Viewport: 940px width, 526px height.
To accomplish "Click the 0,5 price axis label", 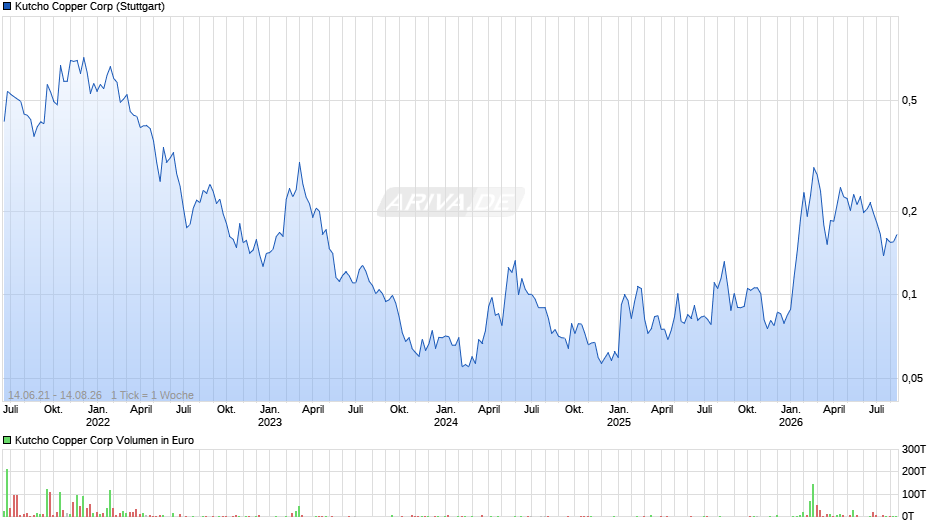I will 909,100.
